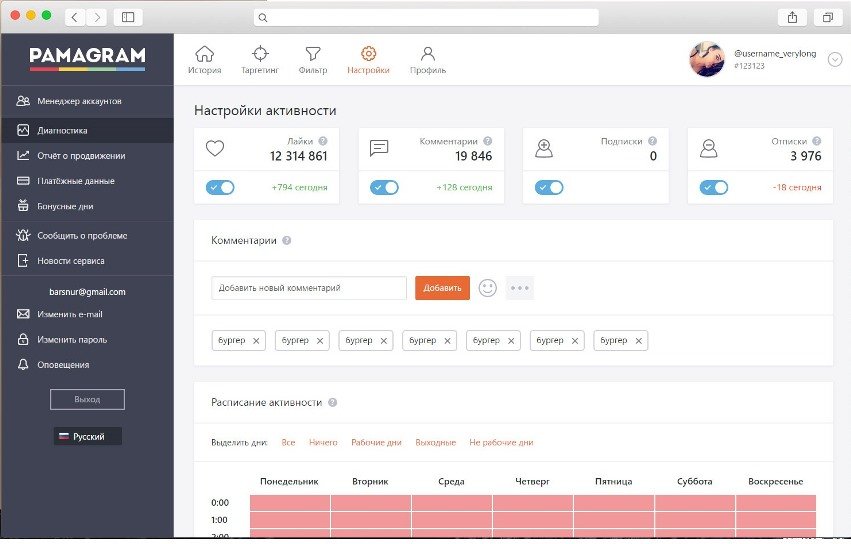
Task: Click the PAMAGRAM logo
Action: (x=87, y=58)
